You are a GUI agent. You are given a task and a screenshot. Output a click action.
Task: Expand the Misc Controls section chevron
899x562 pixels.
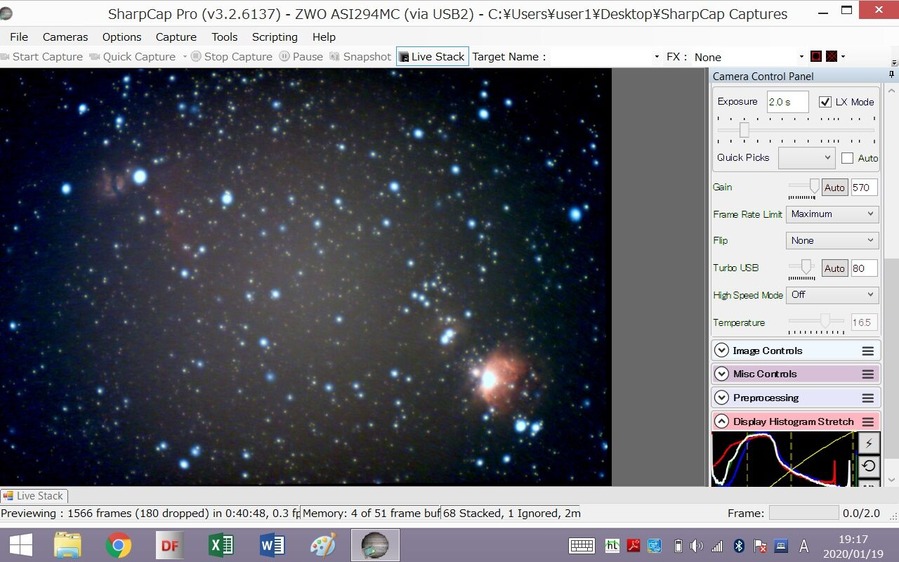[721, 374]
